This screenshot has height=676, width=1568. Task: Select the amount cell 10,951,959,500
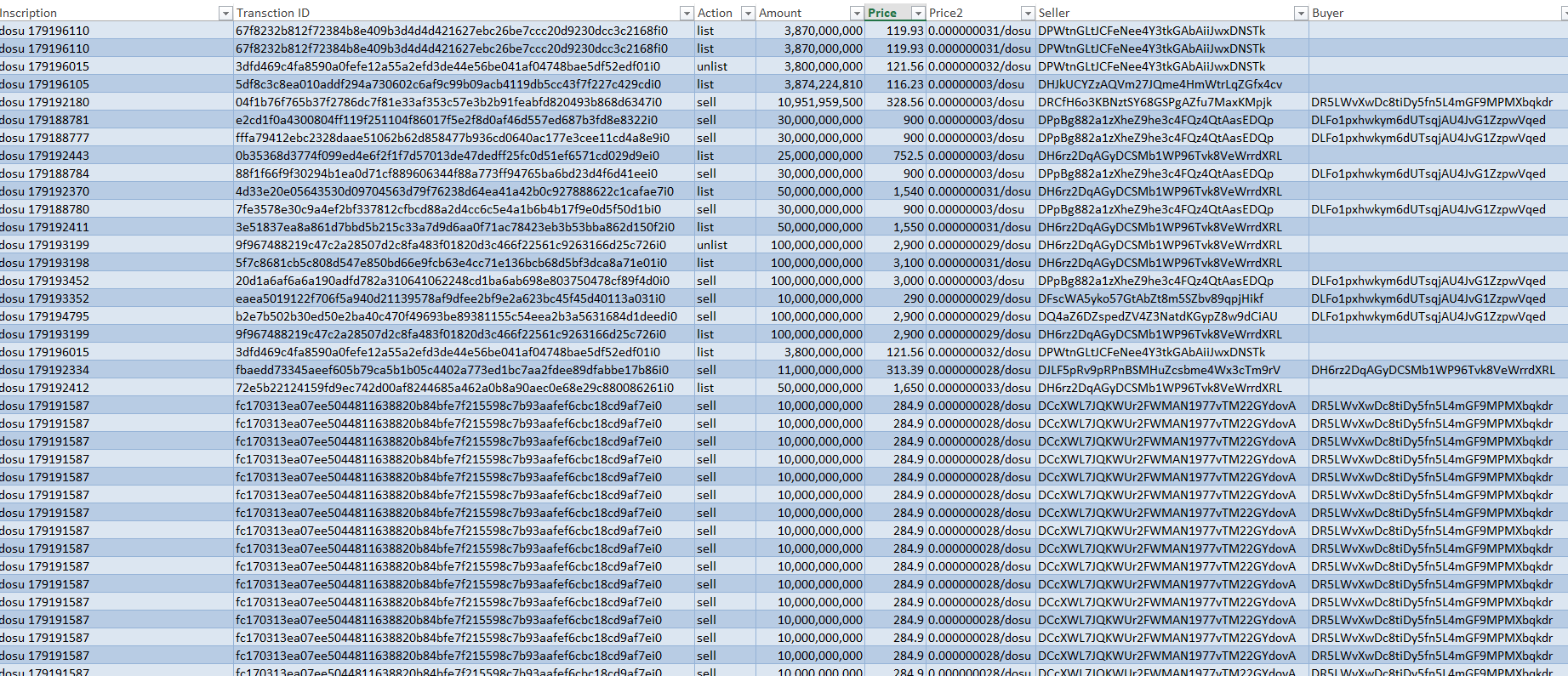[810, 102]
